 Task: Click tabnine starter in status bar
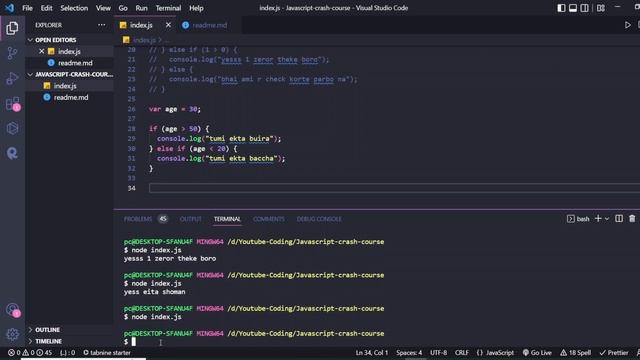pos(107,353)
